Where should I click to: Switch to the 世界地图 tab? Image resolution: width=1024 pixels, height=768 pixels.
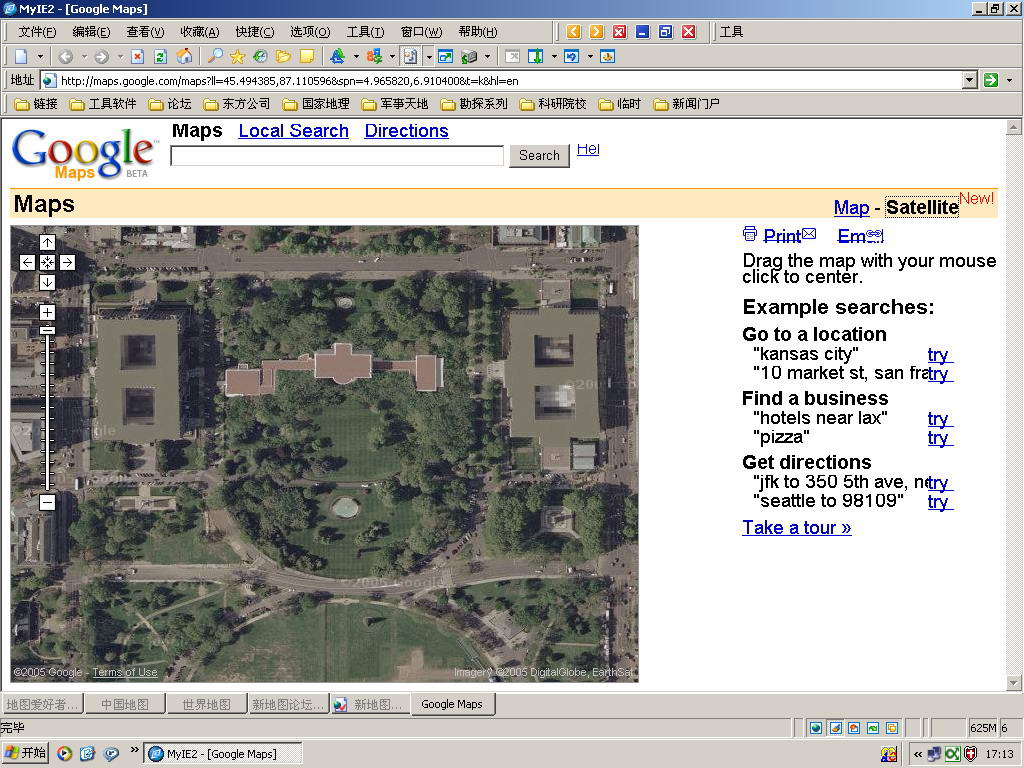tap(206, 704)
